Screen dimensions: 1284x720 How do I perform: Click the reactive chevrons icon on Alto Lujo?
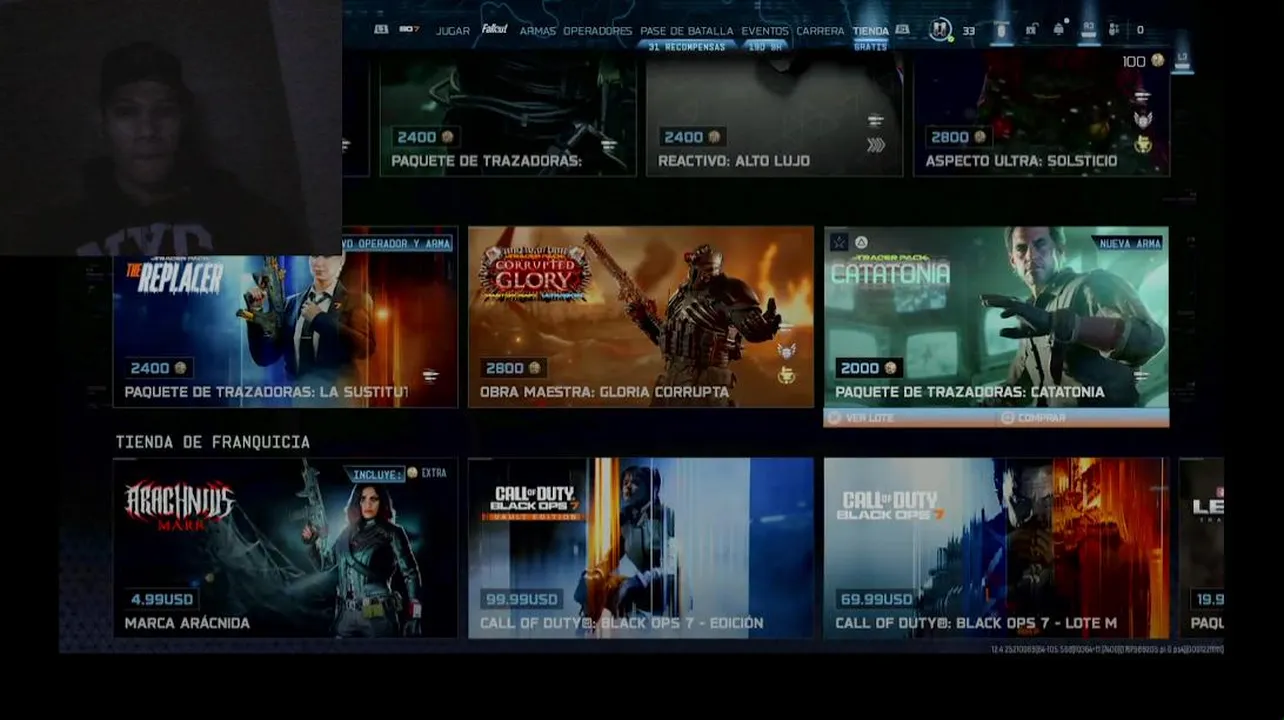coord(876,145)
